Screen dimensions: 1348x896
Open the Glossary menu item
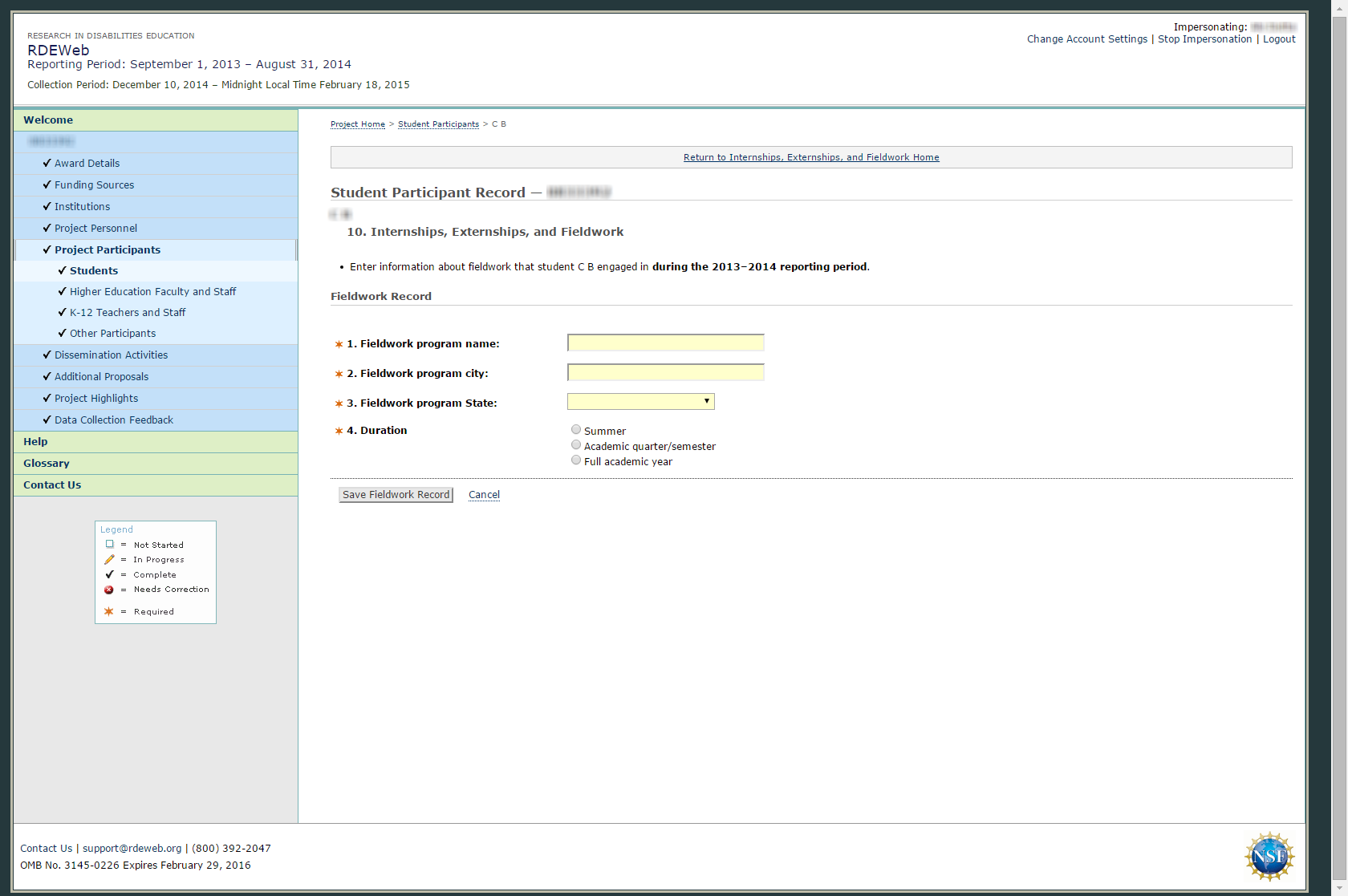(47, 464)
